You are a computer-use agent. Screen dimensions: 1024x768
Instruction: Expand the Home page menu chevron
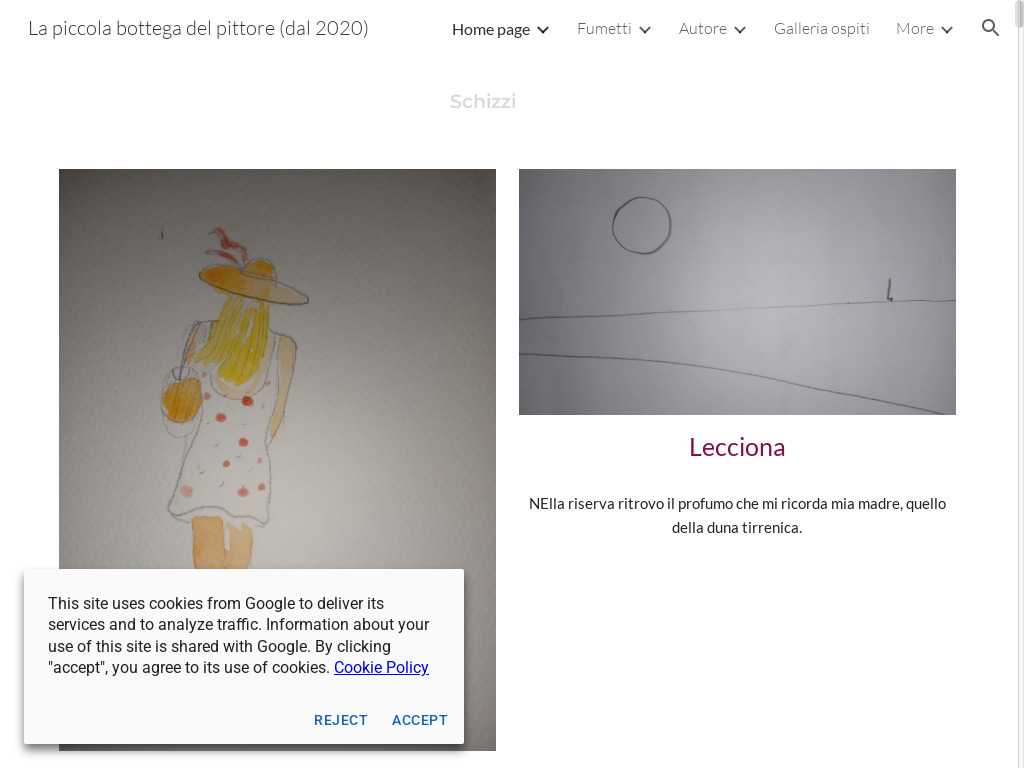point(543,30)
